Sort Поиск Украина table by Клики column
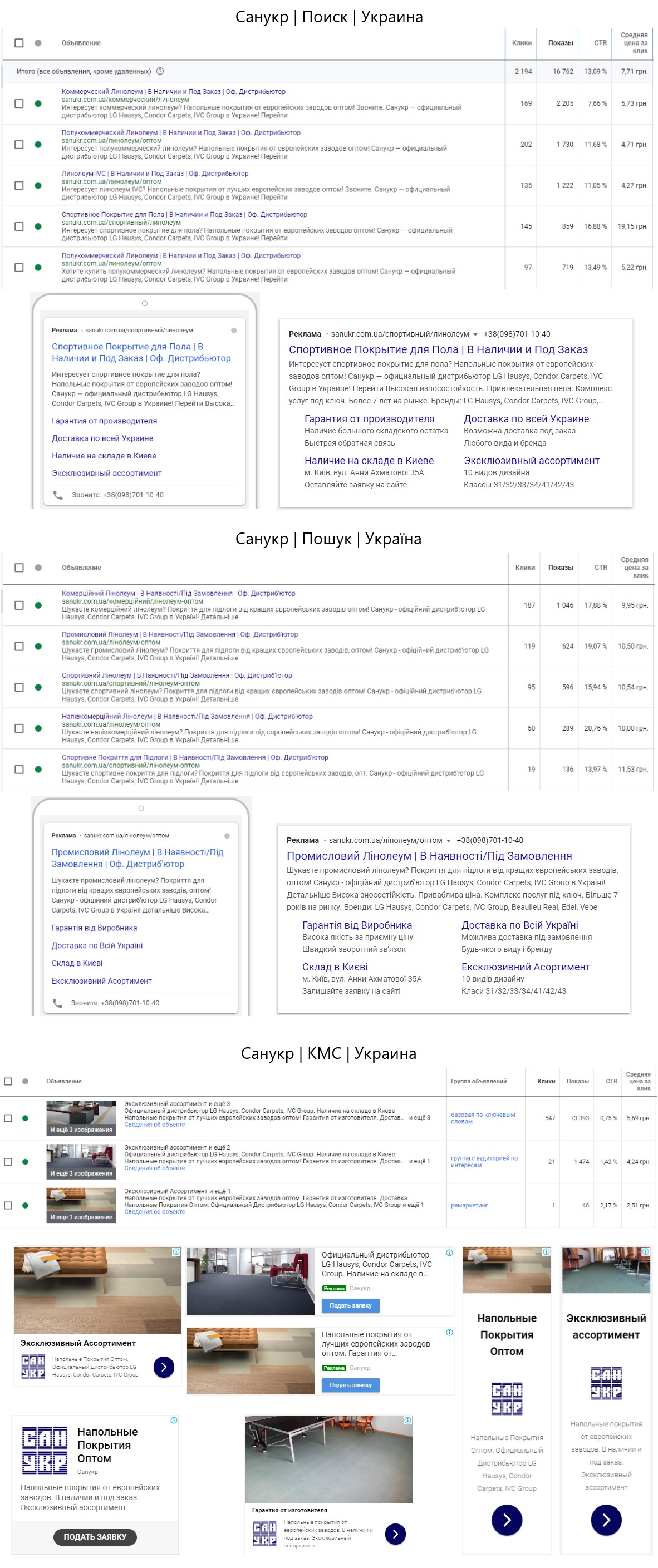Viewport: 658px width, 1568px height. (x=522, y=43)
